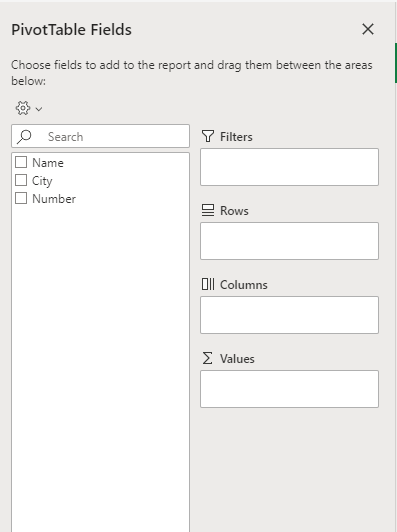
Task: Click the Columns label text
Action: [x=244, y=285]
